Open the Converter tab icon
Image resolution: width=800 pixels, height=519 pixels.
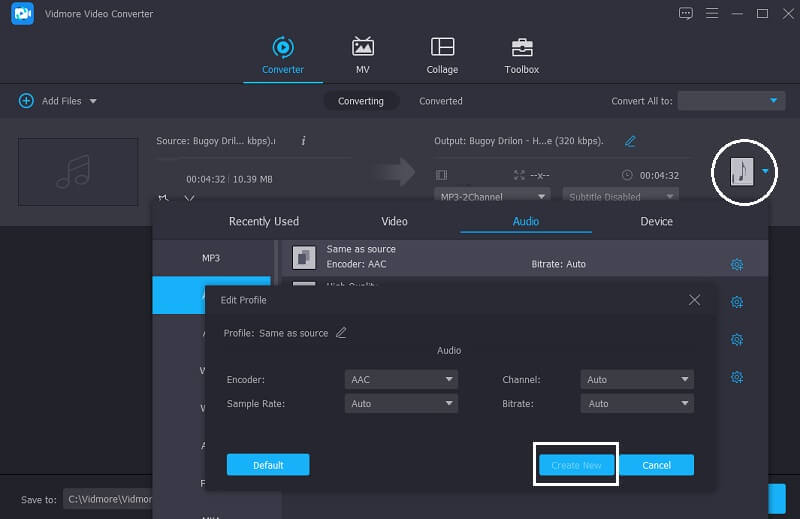[282, 48]
